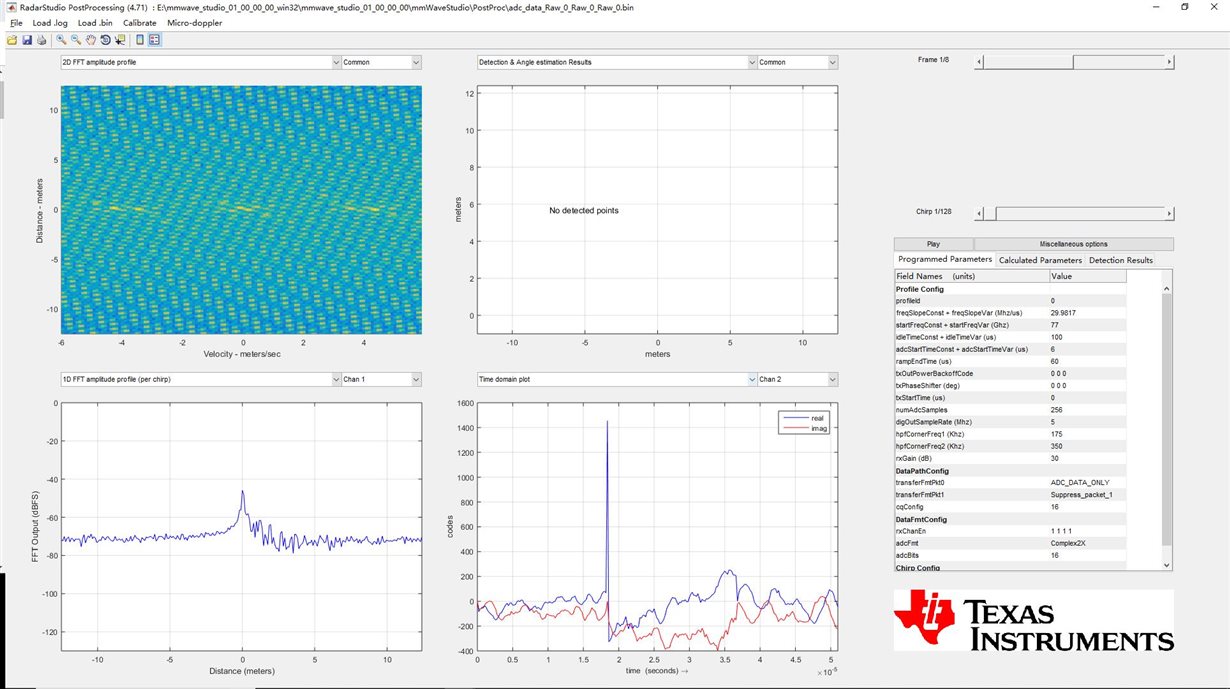Image resolution: width=1230 pixels, height=689 pixels.
Task: Click the Play button
Action: coord(933,244)
